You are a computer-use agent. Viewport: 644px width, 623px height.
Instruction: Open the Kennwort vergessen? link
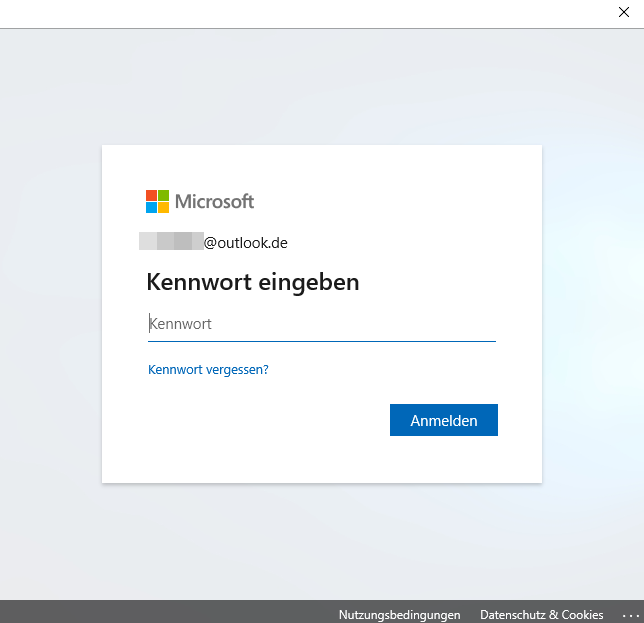[208, 370]
